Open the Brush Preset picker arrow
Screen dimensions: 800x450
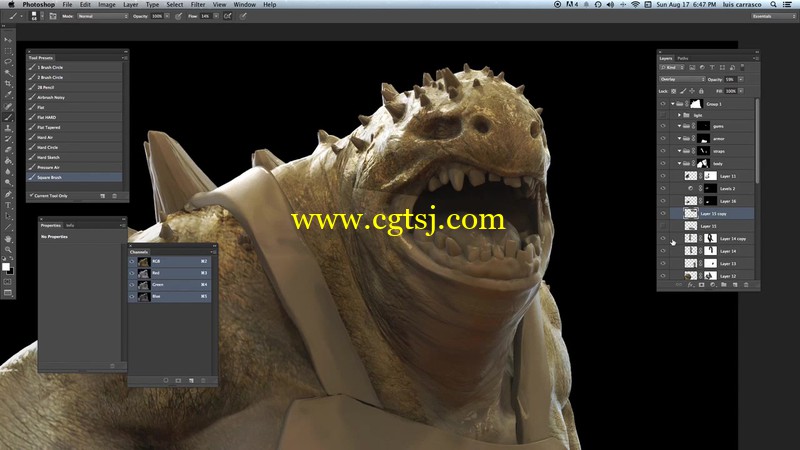coord(42,16)
